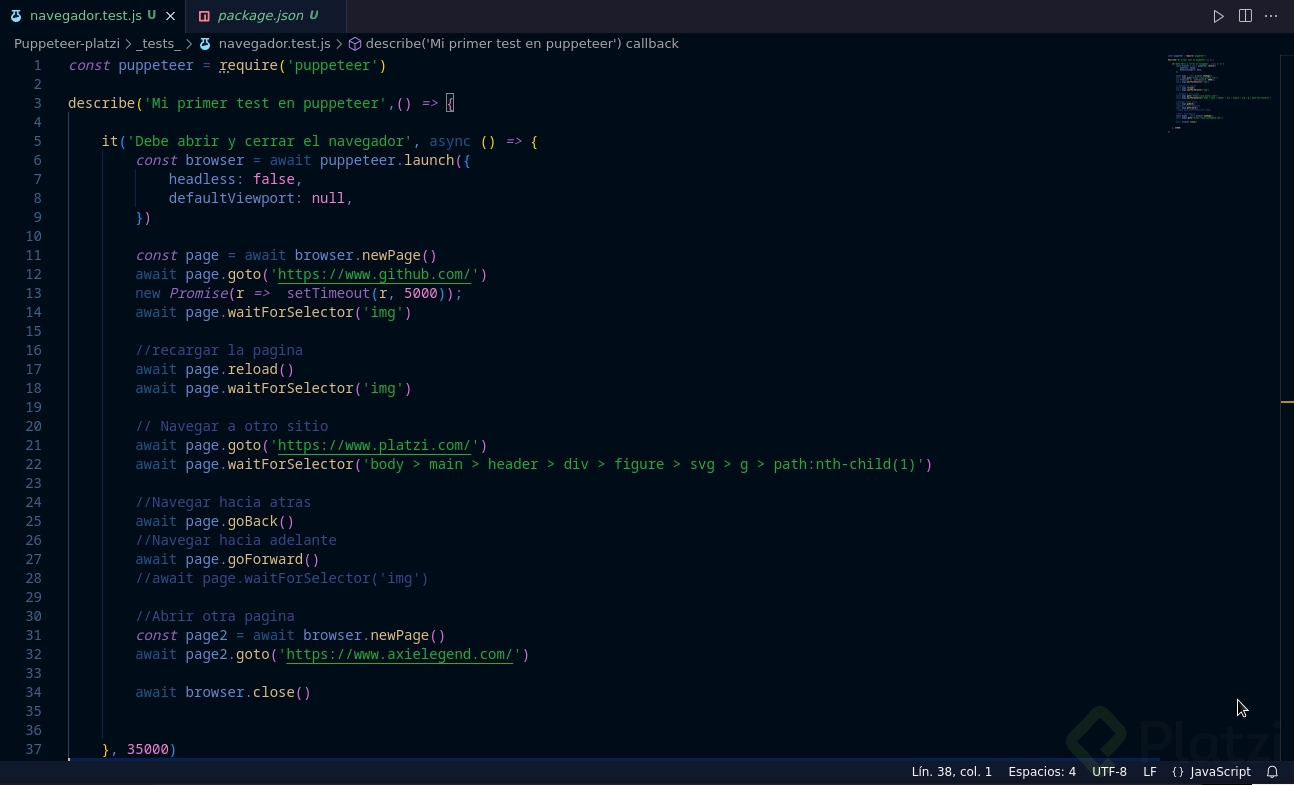Select line number 5 in the gutter

click(37, 141)
